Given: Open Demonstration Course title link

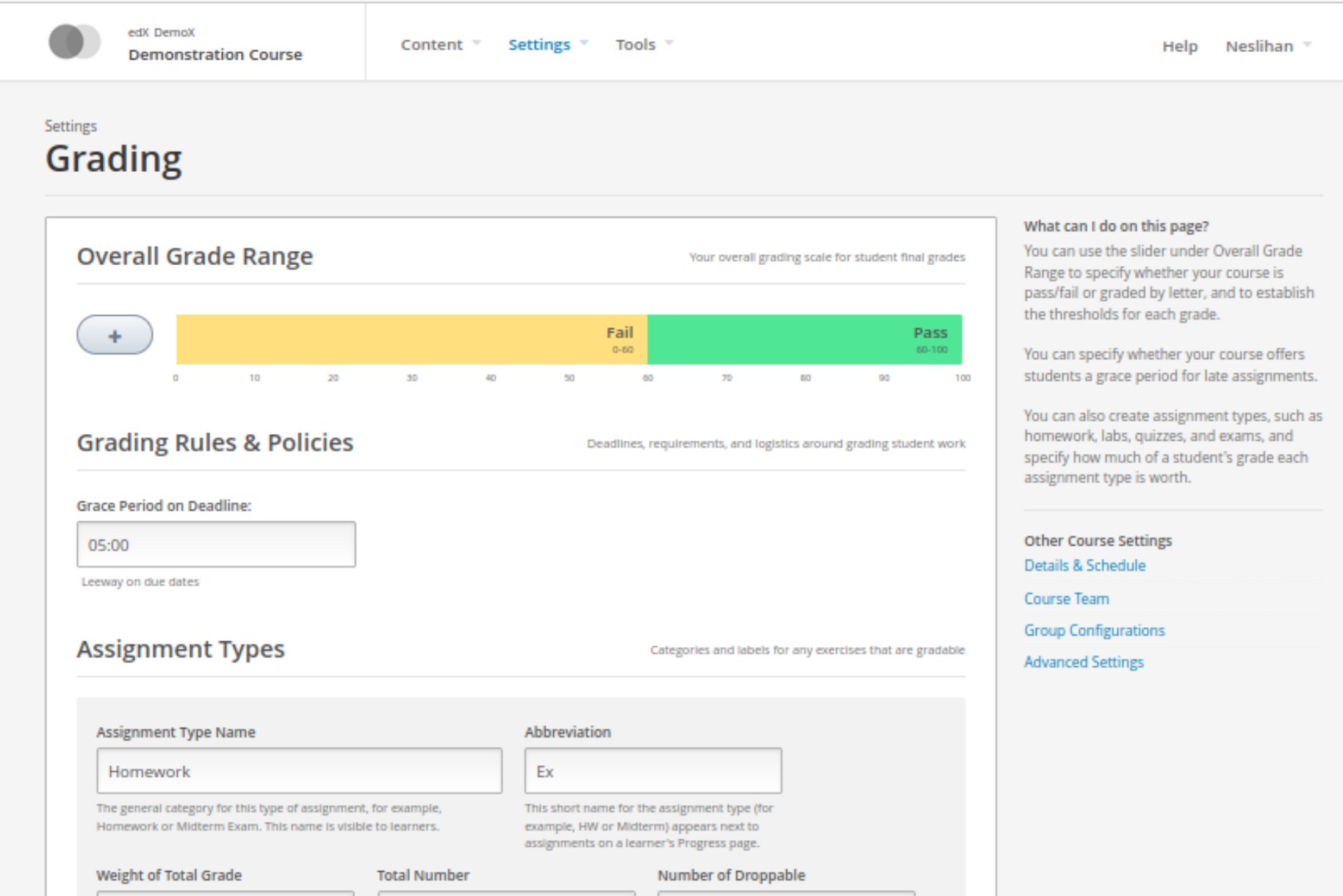Looking at the screenshot, I should click(x=215, y=54).
